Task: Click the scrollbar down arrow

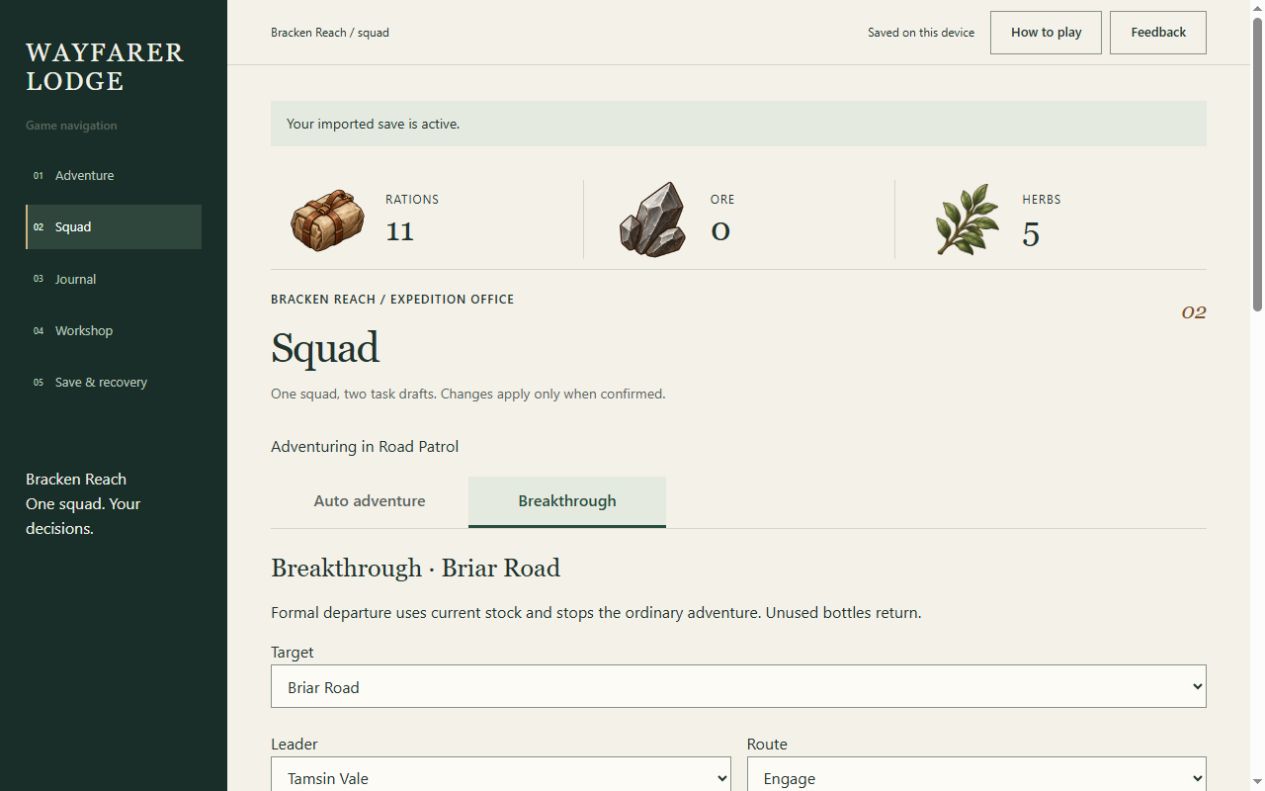Action: [1257, 782]
